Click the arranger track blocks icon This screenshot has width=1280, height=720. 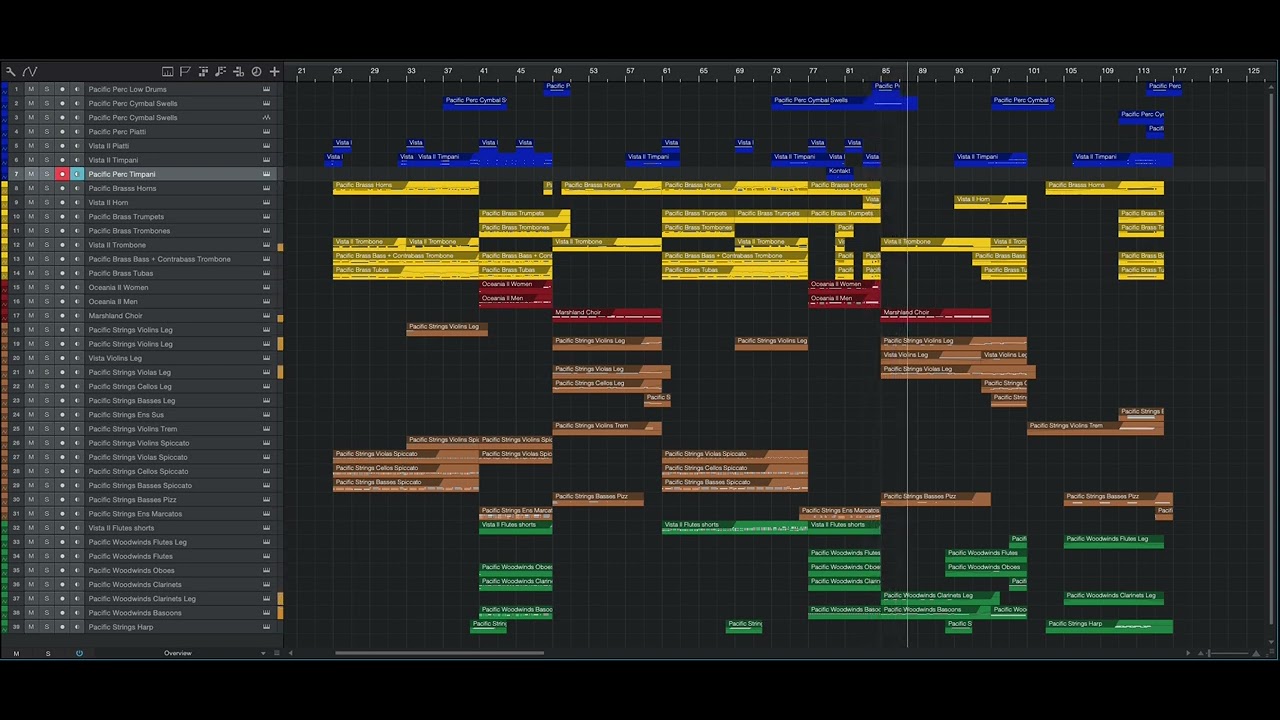click(203, 71)
